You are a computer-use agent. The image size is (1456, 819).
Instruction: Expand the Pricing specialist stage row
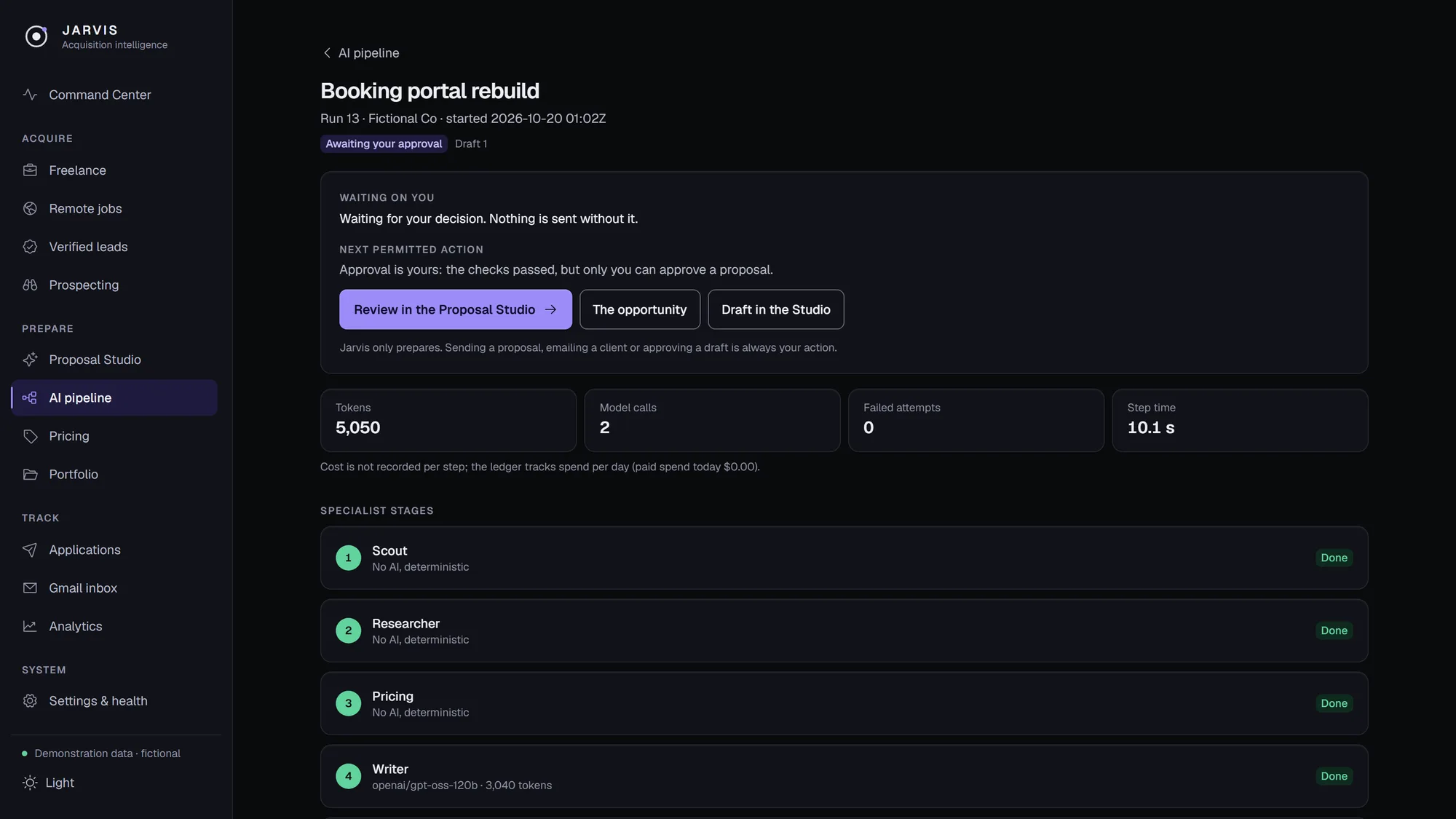click(x=844, y=703)
